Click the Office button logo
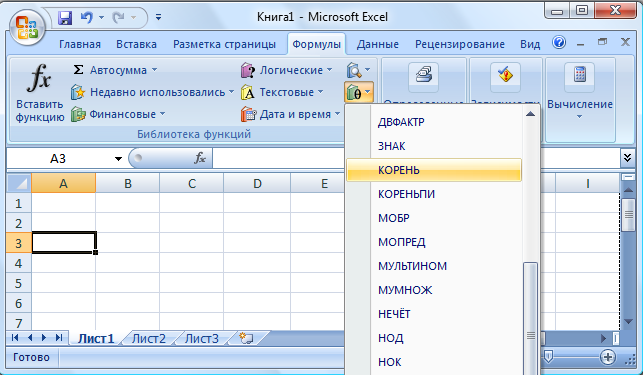 (x=27, y=27)
